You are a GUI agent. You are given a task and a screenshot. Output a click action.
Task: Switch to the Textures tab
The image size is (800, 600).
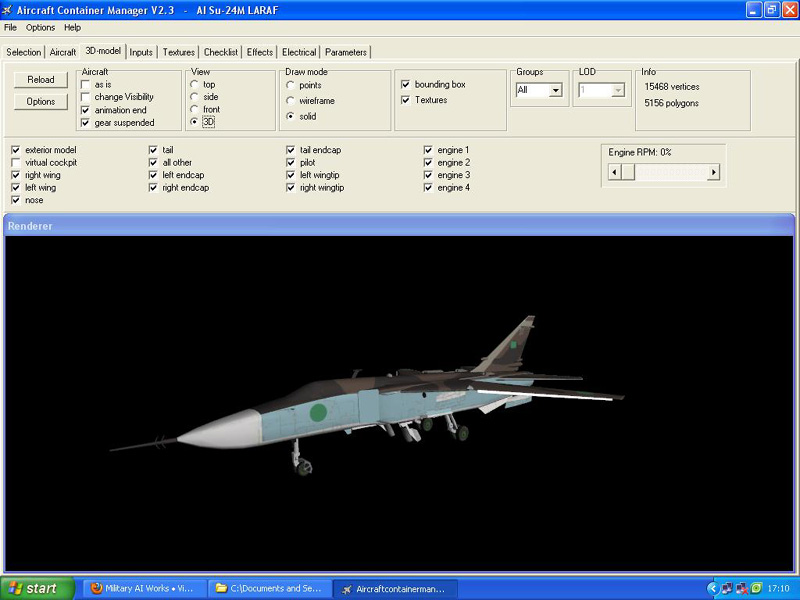point(179,52)
